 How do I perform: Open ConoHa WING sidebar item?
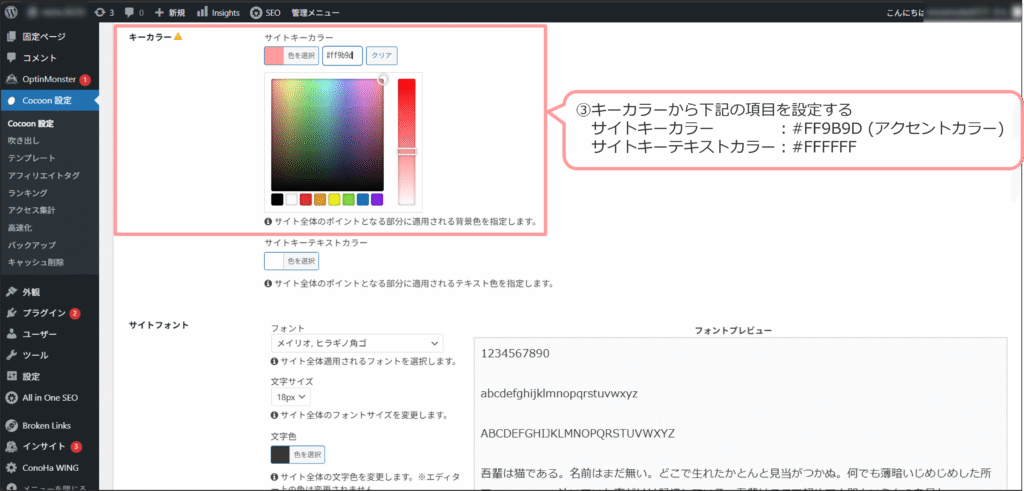51,467
